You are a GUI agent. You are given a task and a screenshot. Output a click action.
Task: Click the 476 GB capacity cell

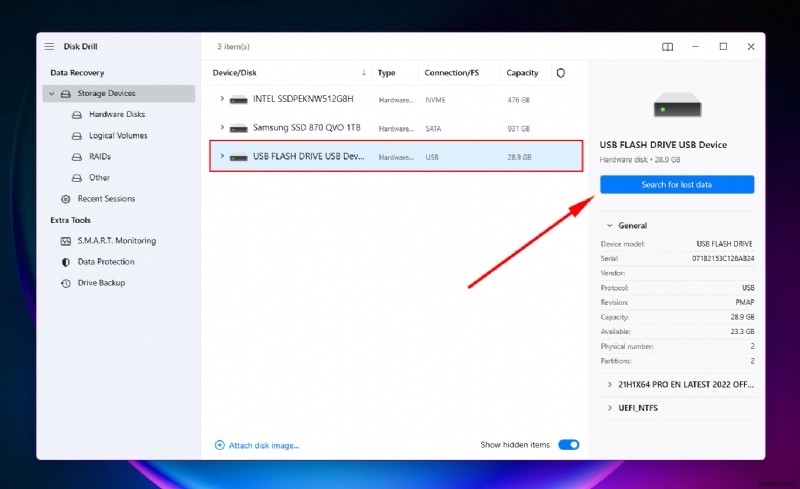518,100
